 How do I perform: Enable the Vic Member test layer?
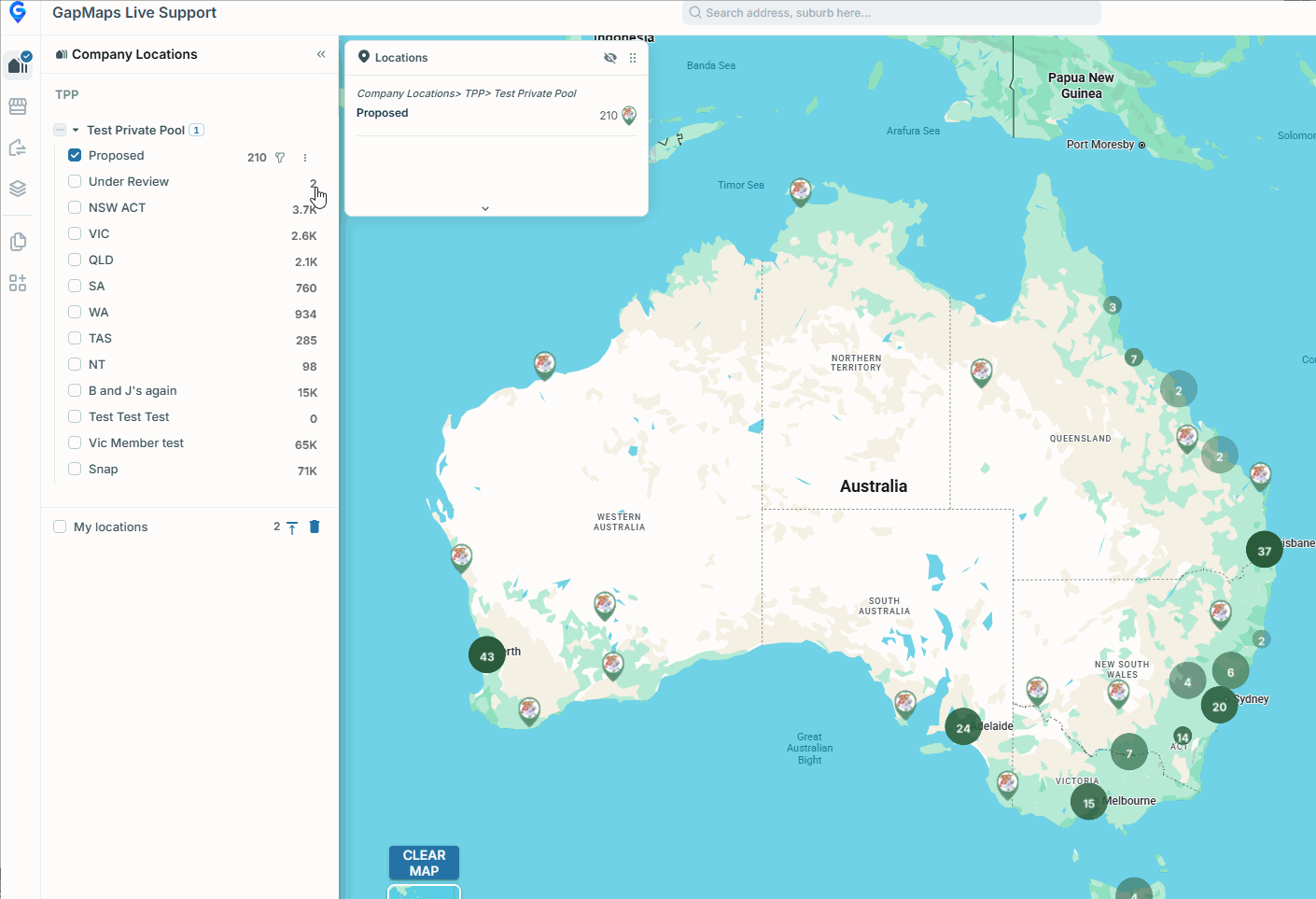pos(75,442)
